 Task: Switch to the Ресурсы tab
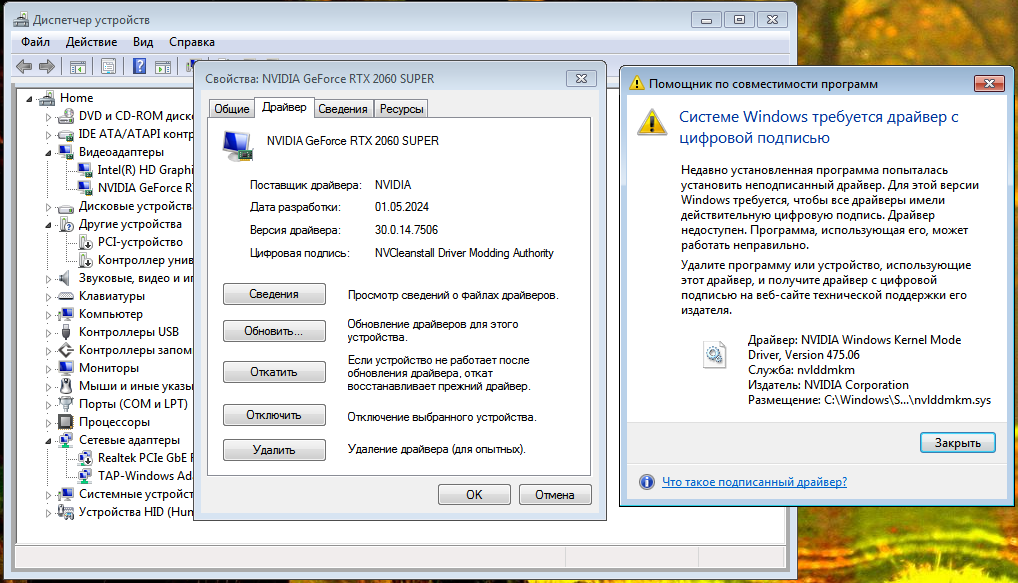(401, 109)
